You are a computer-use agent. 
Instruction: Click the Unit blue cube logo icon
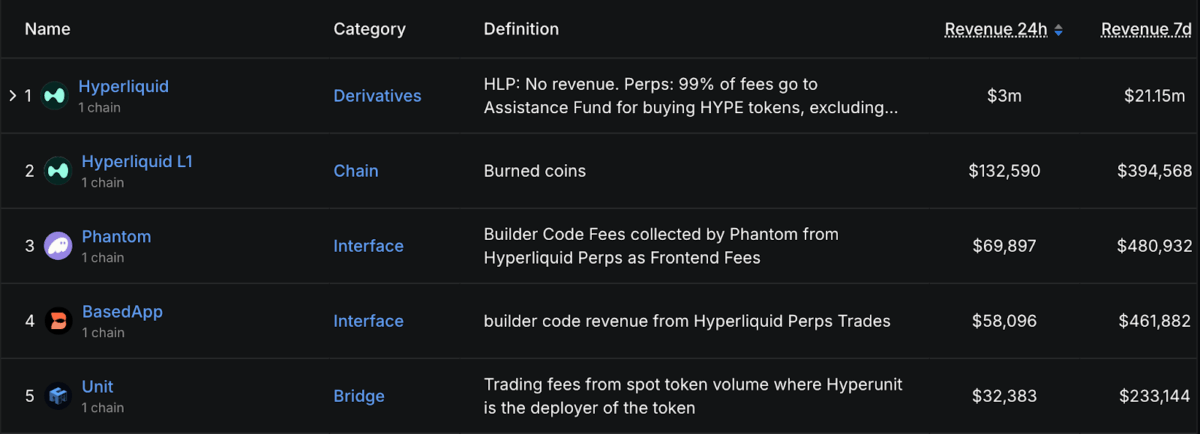58,396
